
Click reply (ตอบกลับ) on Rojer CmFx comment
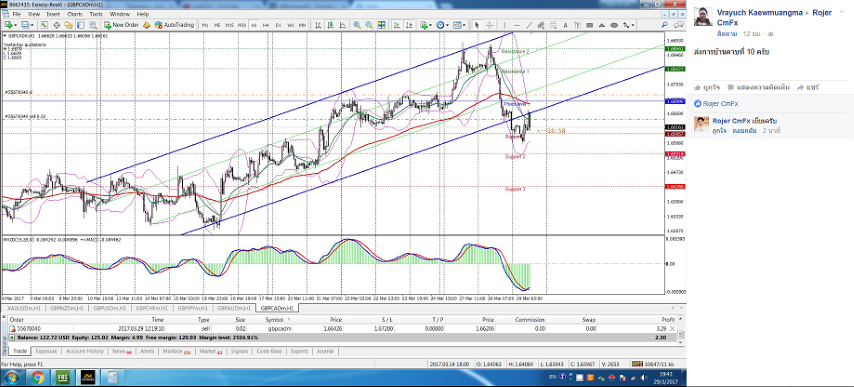pos(745,131)
